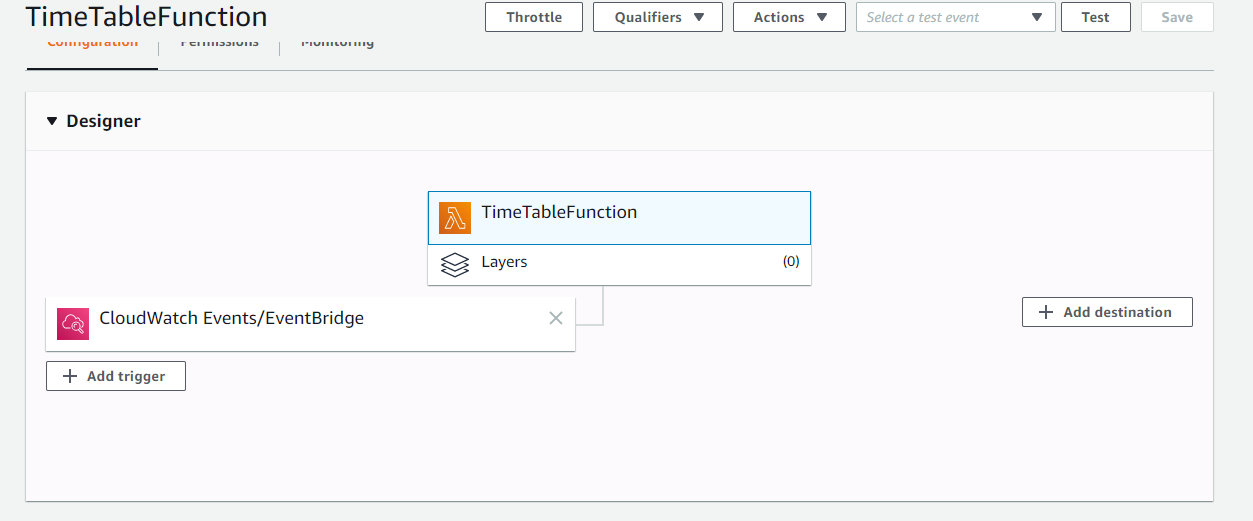This screenshot has height=521, width=1253.
Task: Go to the Monitoring tab
Action: (337, 44)
